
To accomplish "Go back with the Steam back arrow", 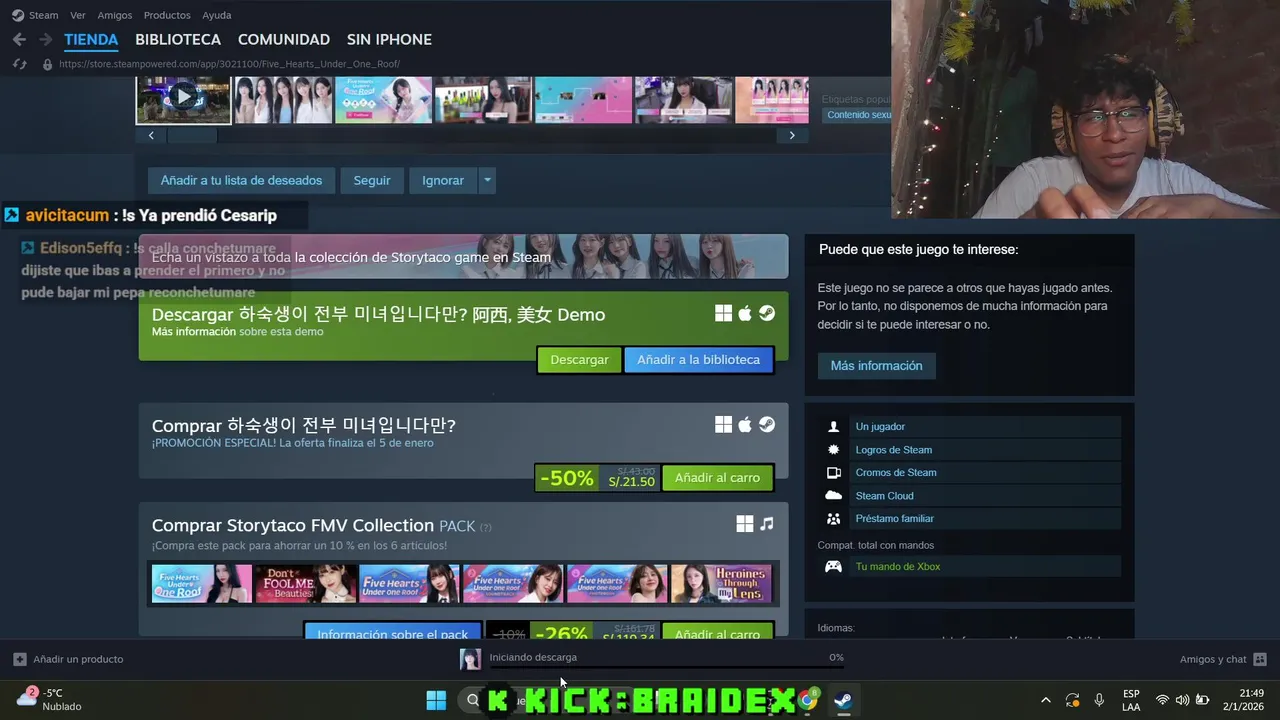I will pos(19,39).
